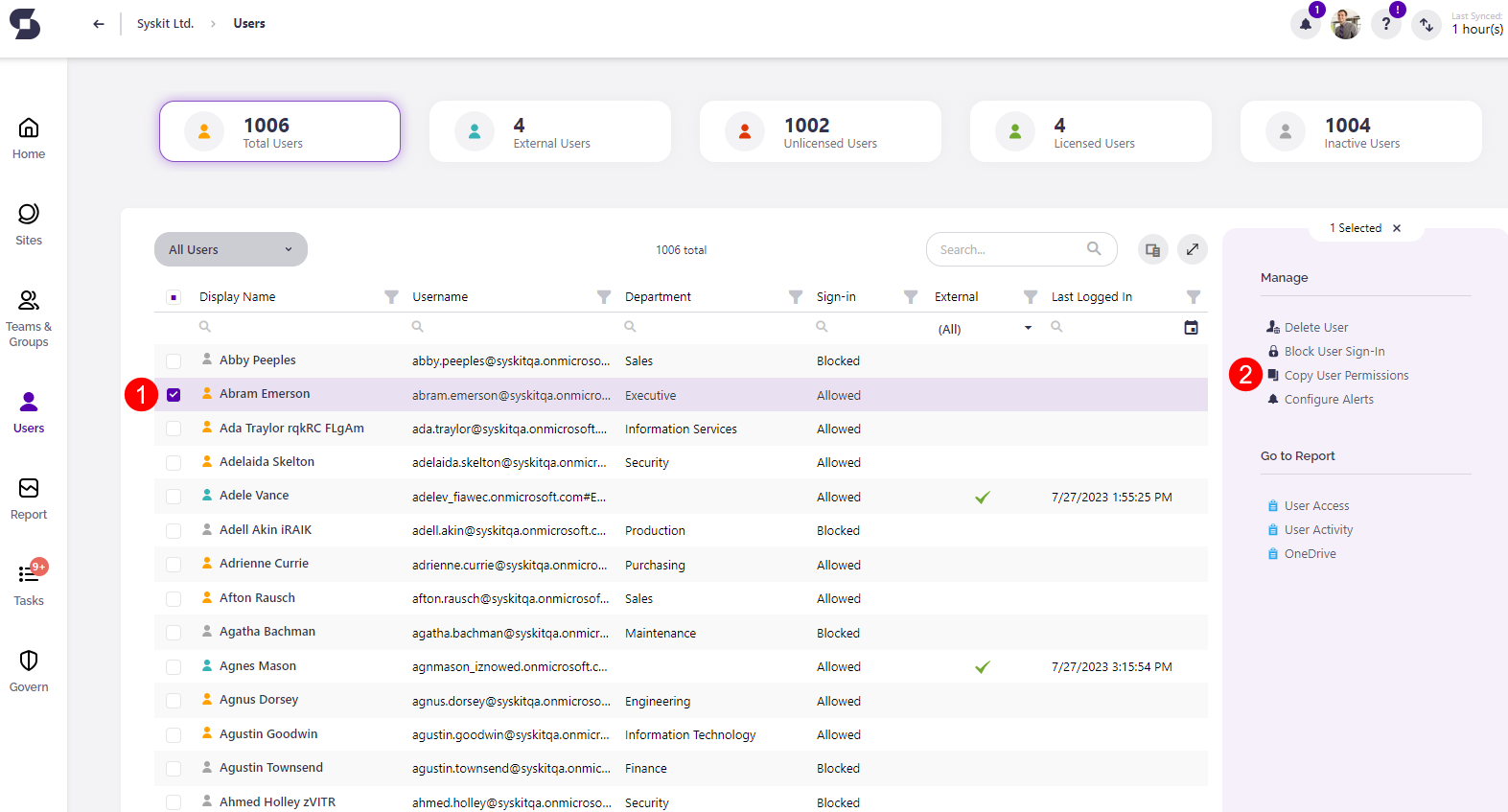Viewport: 1508px width, 812px height.
Task: Clear selection with the X next to 1 Selected
Action: click(1397, 228)
